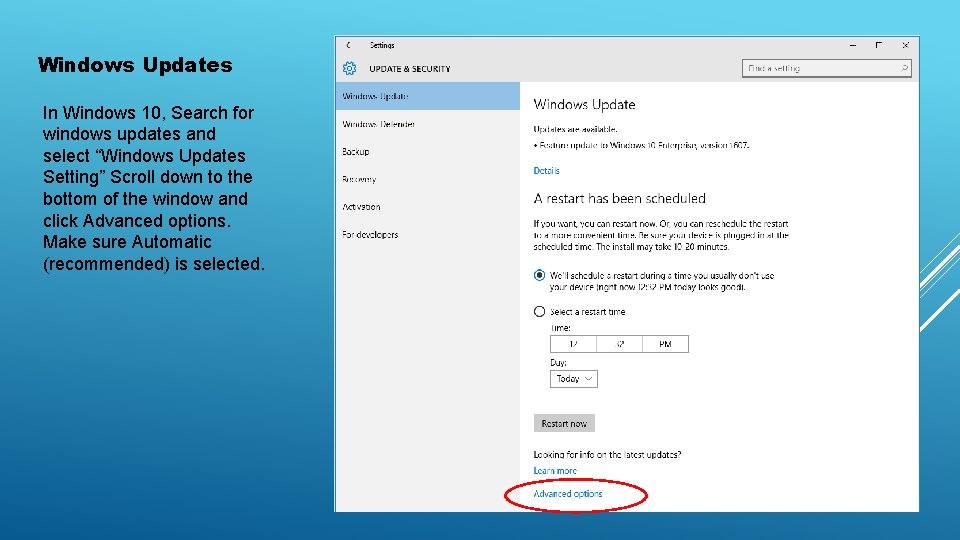Open Windows Defender in the sidebar
Viewport: 960px width, 540px height.
pyautogui.click(x=427, y=124)
